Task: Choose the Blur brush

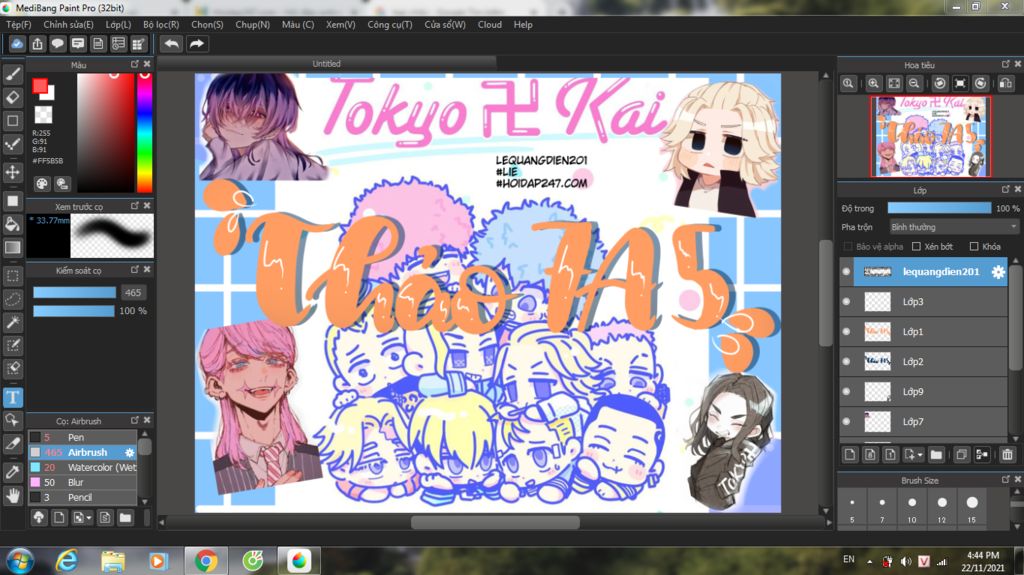Action: pyautogui.click(x=82, y=482)
